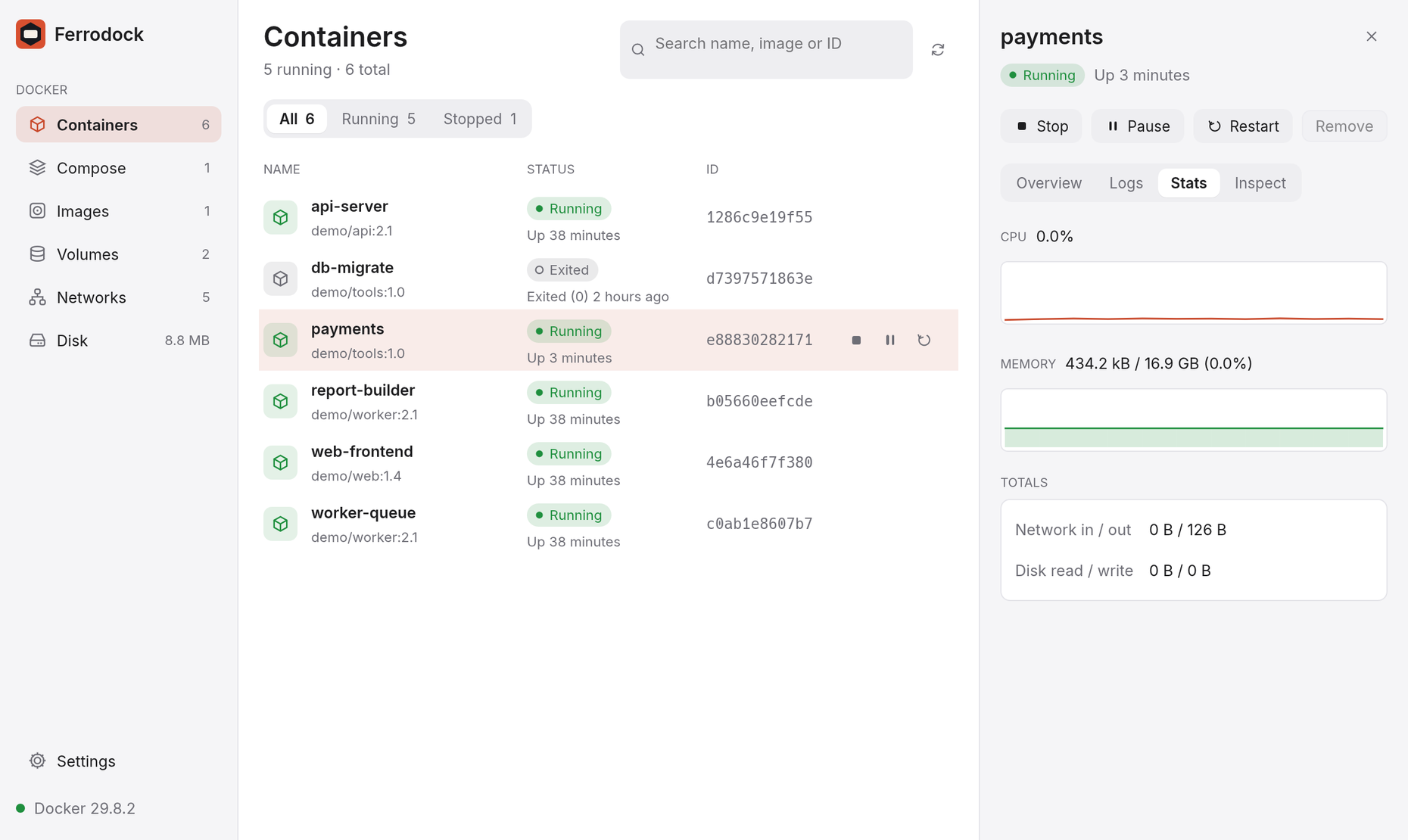Screen dimensions: 1408x840
Task: Select Containers in the sidebar
Action: [x=118, y=125]
